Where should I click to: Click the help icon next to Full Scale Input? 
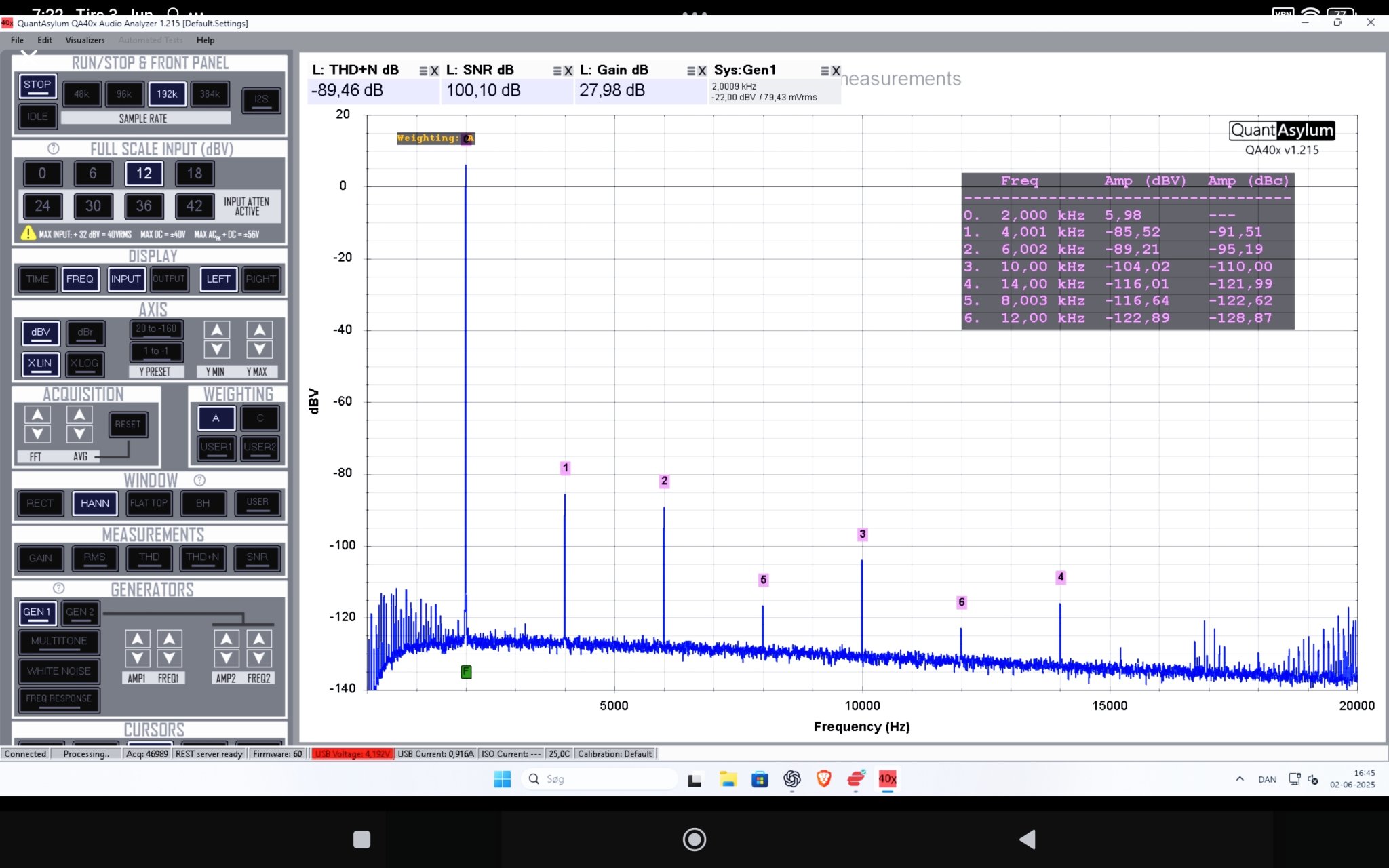point(54,149)
